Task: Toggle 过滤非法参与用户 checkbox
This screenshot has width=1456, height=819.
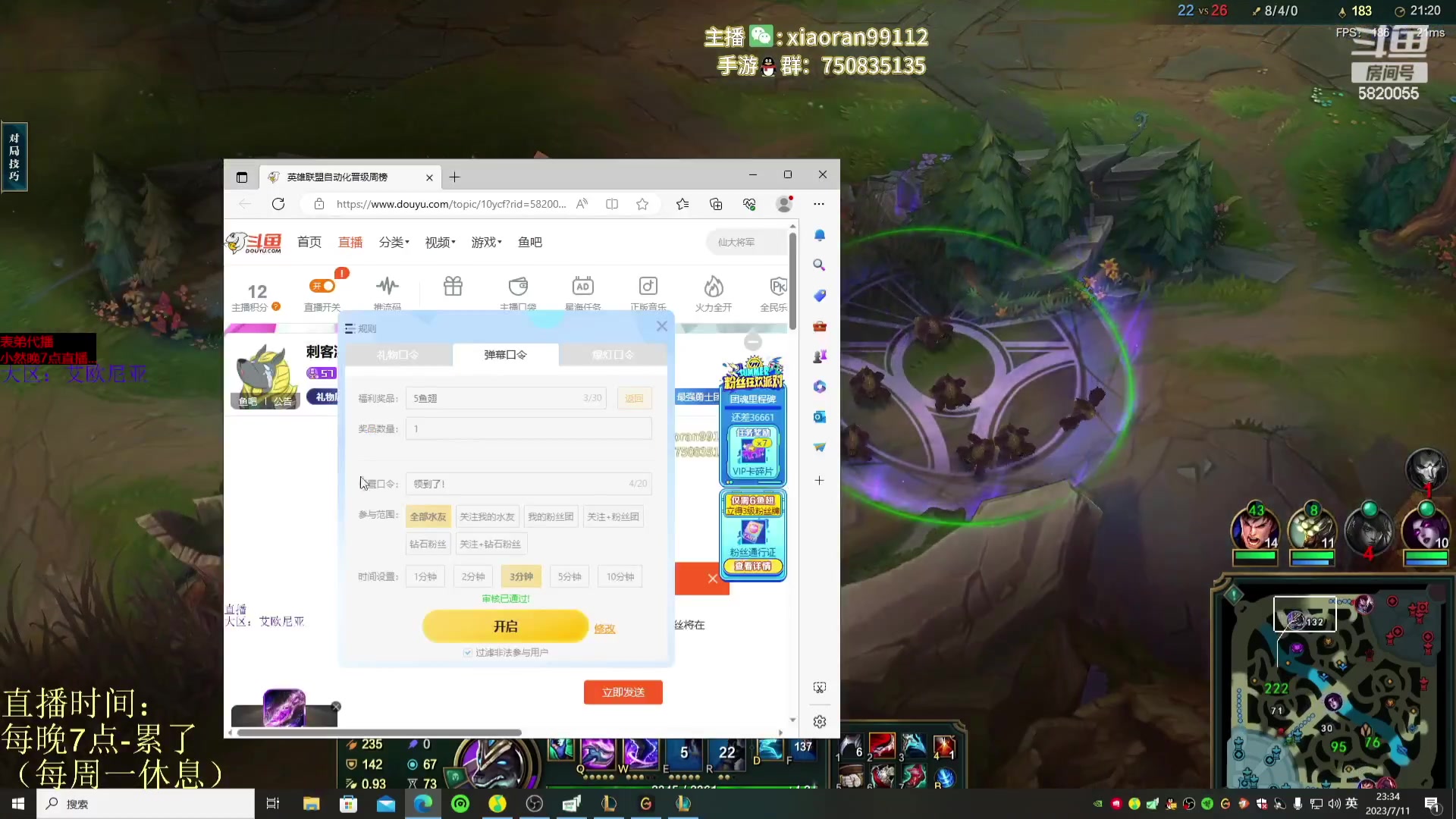Action: (468, 653)
